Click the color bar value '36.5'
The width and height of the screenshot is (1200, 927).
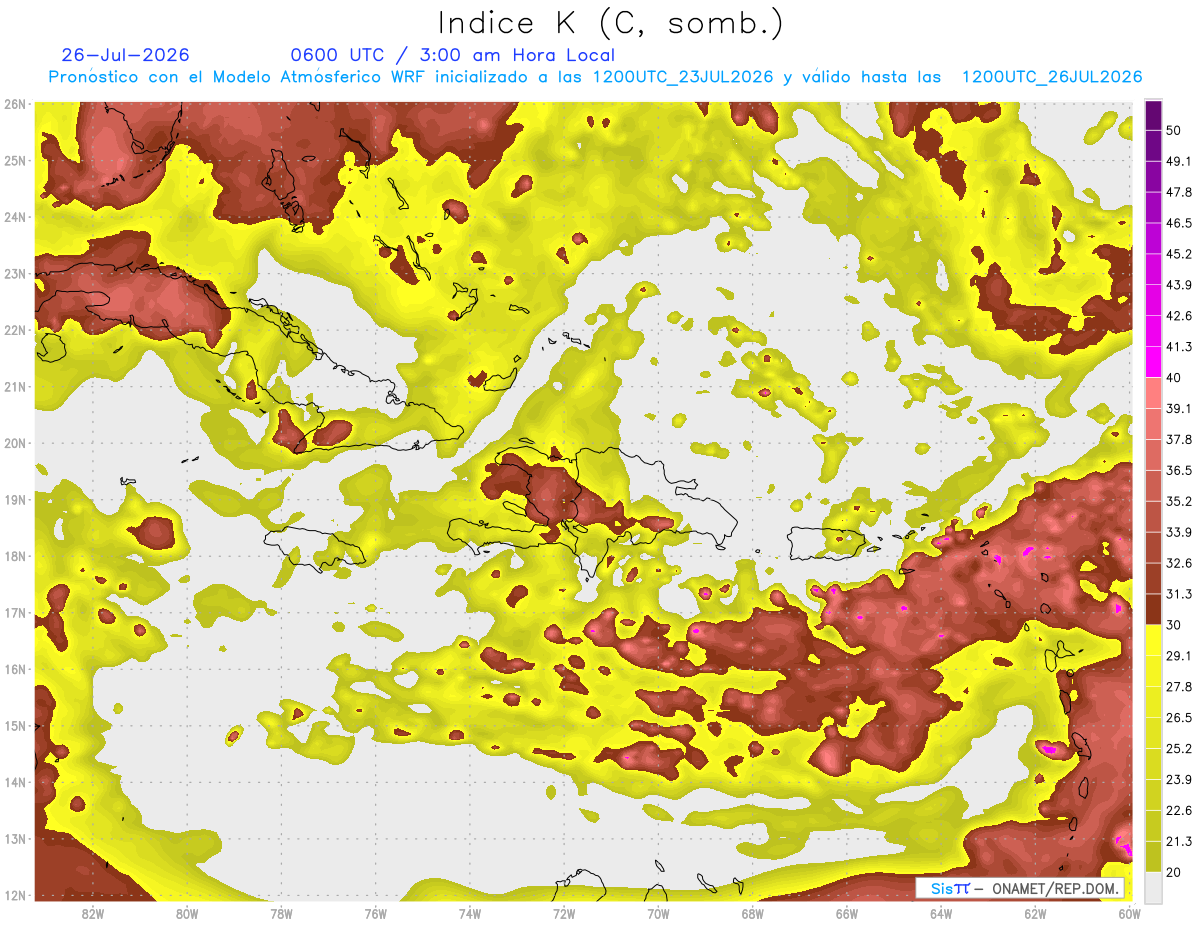[x=1179, y=470]
